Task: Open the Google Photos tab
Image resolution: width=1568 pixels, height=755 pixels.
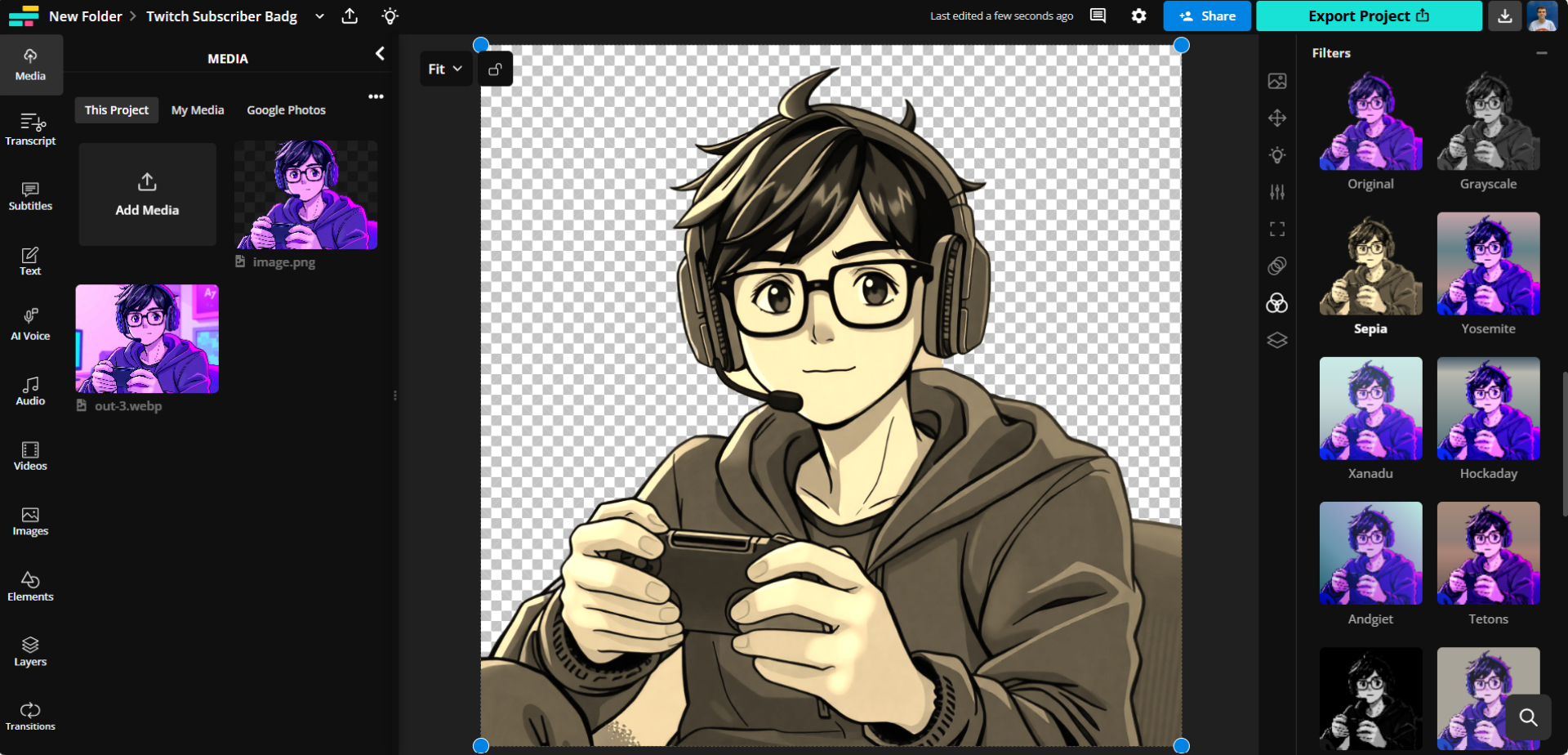Action: [286, 109]
